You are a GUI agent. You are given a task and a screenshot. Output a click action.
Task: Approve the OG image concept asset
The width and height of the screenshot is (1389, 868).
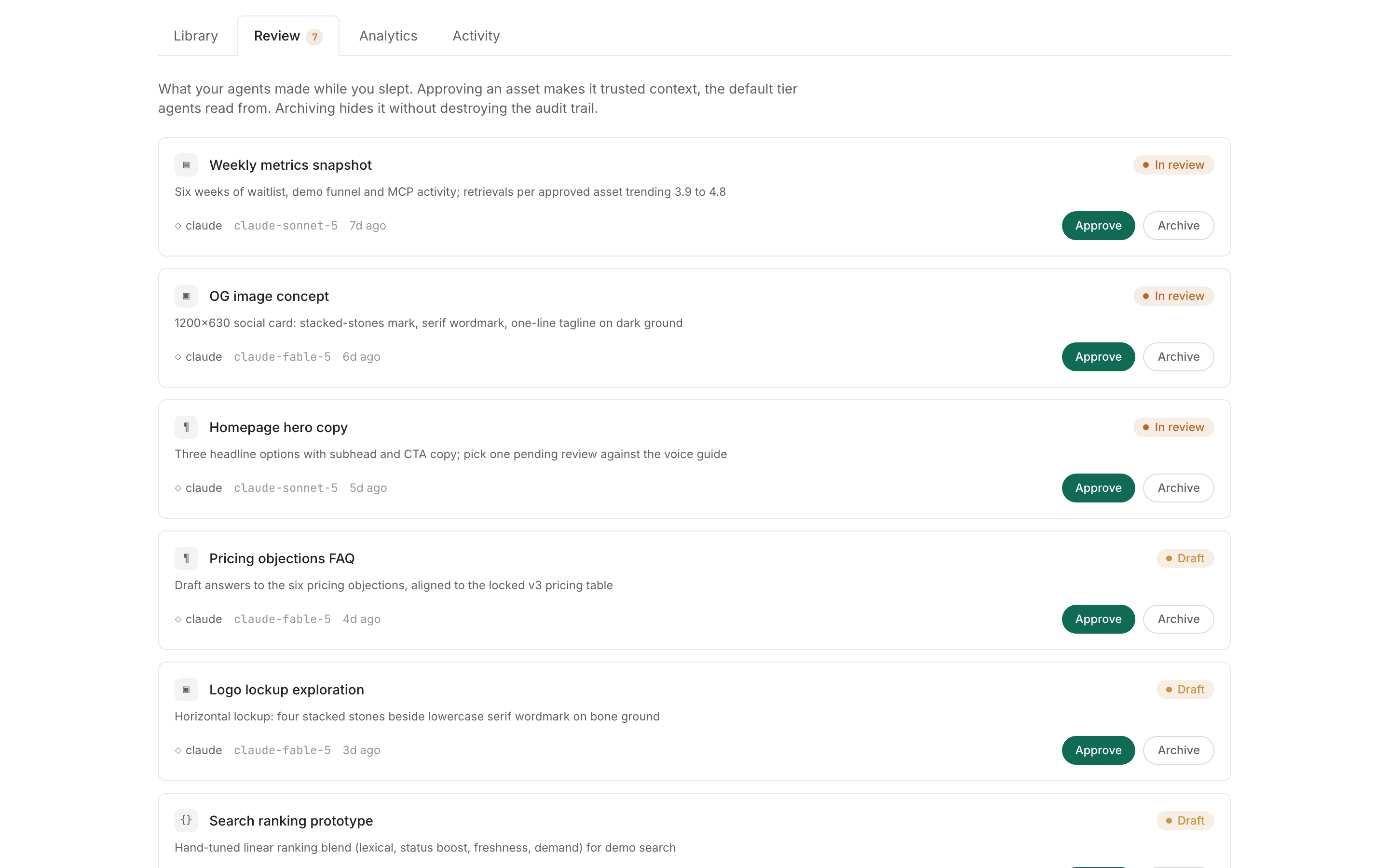tap(1098, 357)
